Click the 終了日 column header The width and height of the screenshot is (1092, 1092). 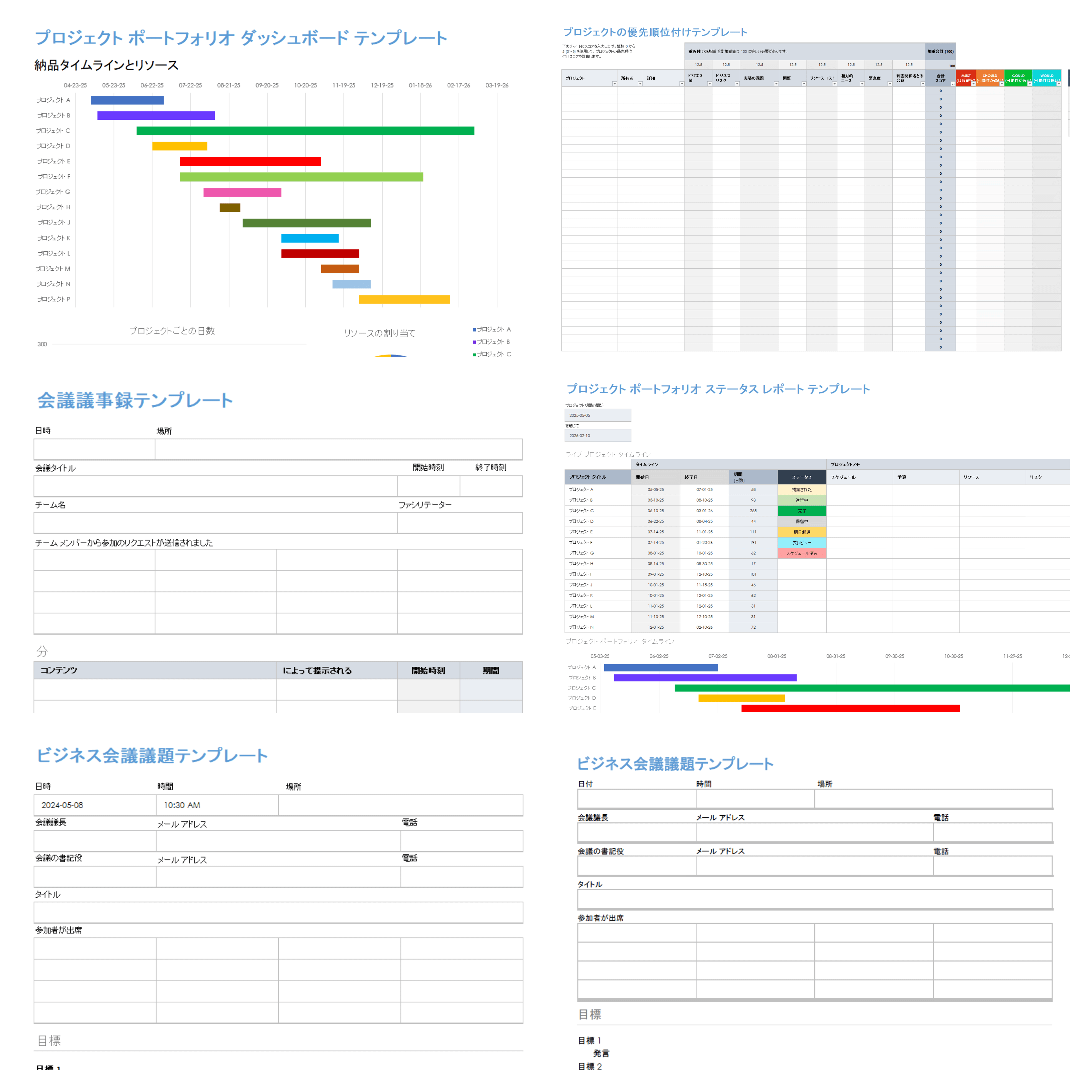click(x=704, y=477)
